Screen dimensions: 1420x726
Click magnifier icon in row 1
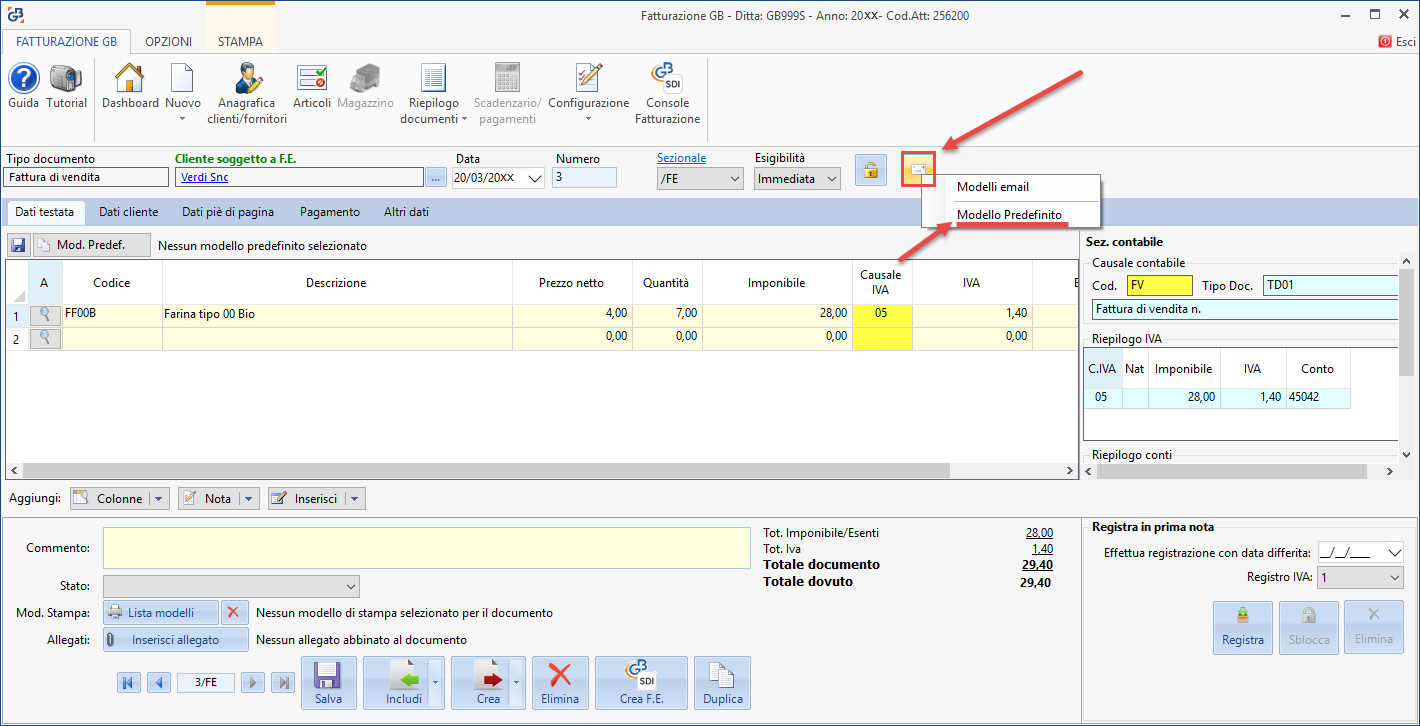click(x=45, y=315)
